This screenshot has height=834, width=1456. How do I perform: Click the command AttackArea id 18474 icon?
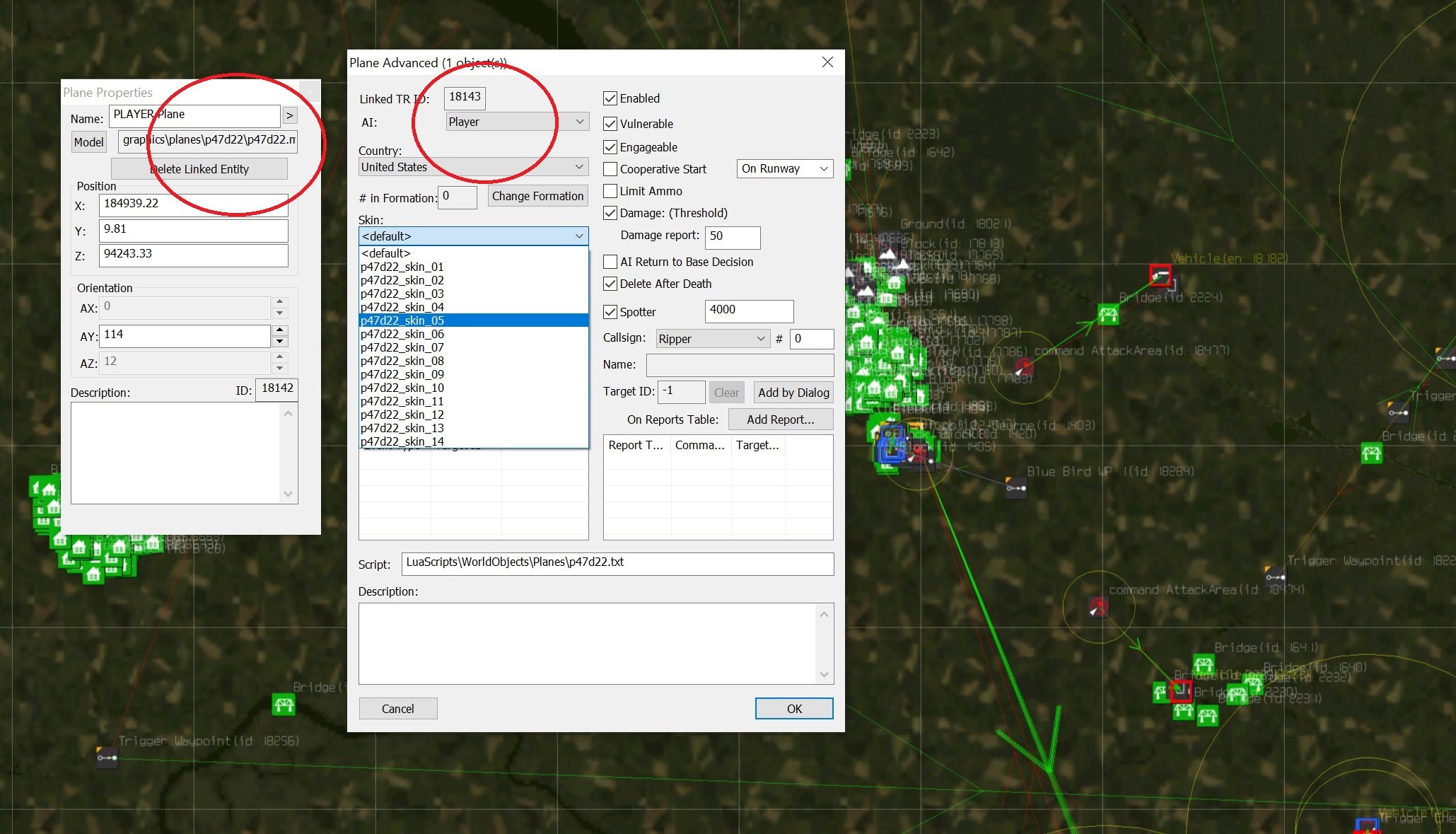click(1098, 606)
